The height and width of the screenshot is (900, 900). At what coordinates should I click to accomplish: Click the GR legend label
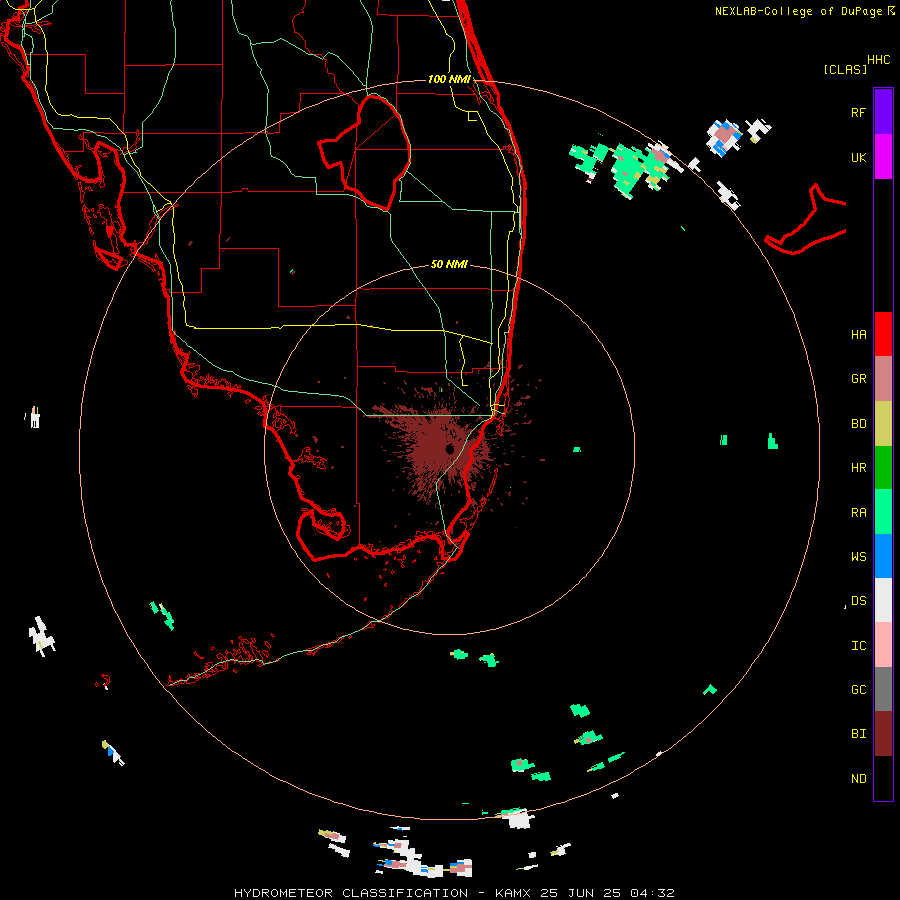click(x=858, y=379)
